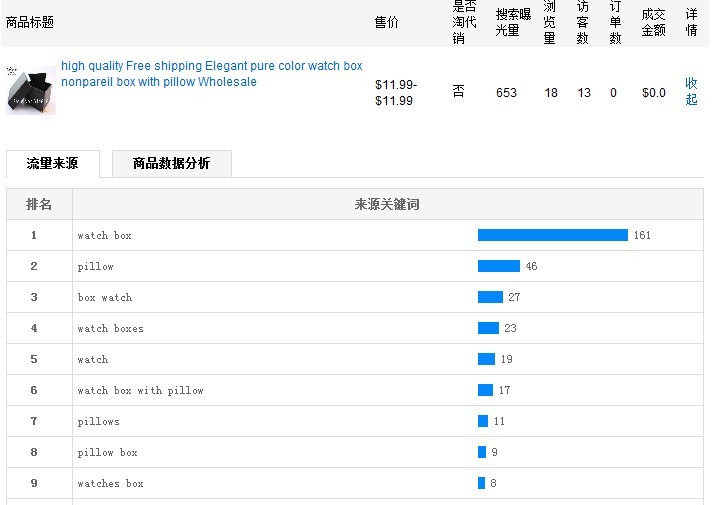Select the 'box watch' keyword row
Viewport: 724px width, 505px height.
pos(105,297)
